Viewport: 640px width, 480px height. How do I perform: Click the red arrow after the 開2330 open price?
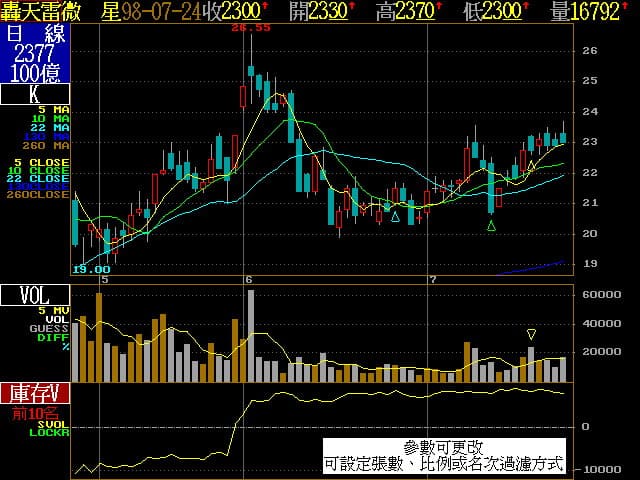tap(351, 8)
